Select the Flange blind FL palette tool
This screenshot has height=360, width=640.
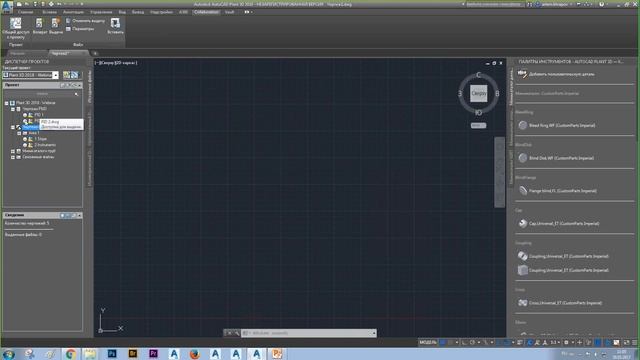(x=558, y=191)
